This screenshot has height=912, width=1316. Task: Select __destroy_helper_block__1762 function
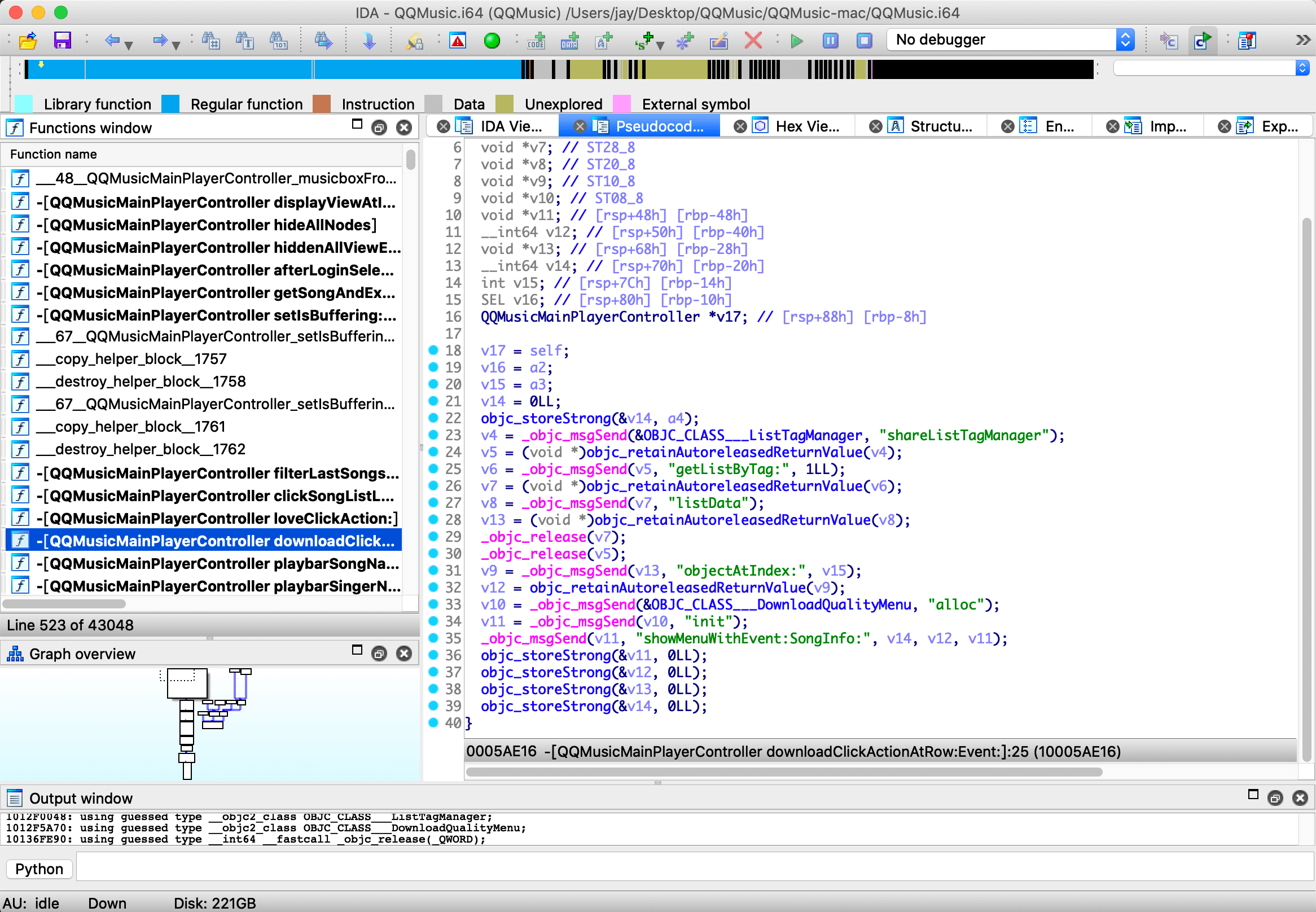click(204, 449)
